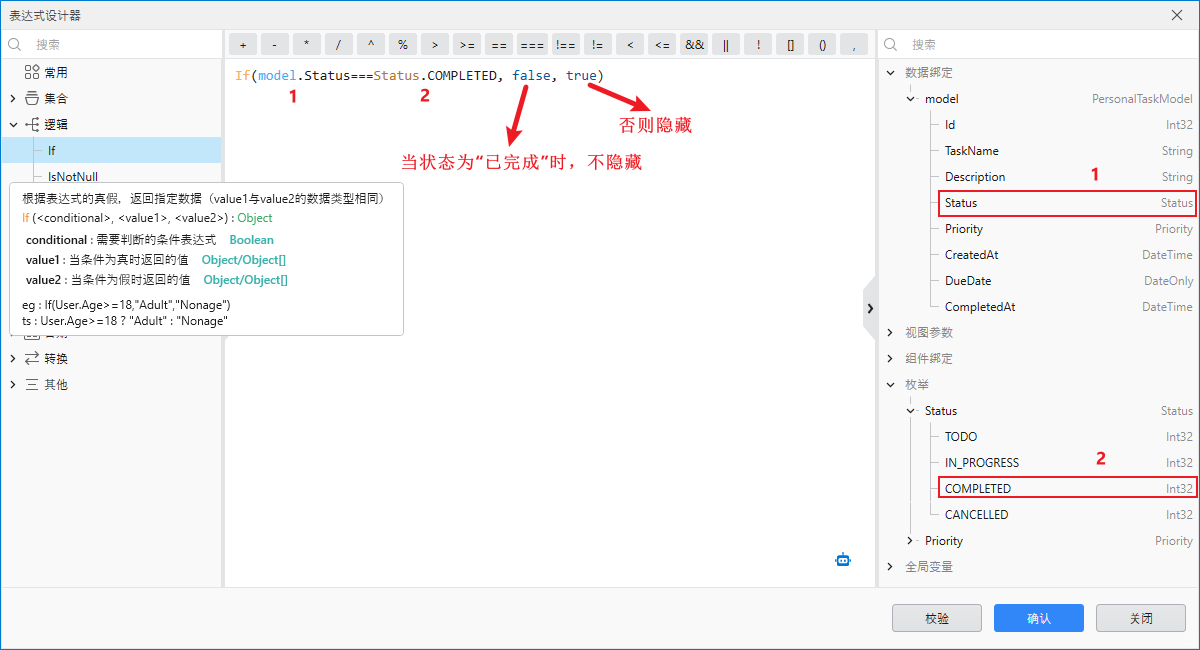The width and height of the screenshot is (1200, 650).
Task: Select the COMPLETED enum value
Action: [x=976, y=488]
